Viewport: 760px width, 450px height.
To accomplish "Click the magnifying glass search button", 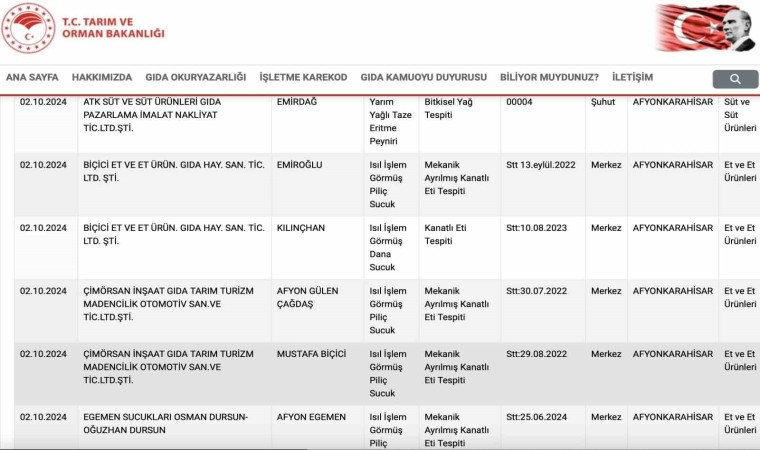I will [x=735, y=79].
